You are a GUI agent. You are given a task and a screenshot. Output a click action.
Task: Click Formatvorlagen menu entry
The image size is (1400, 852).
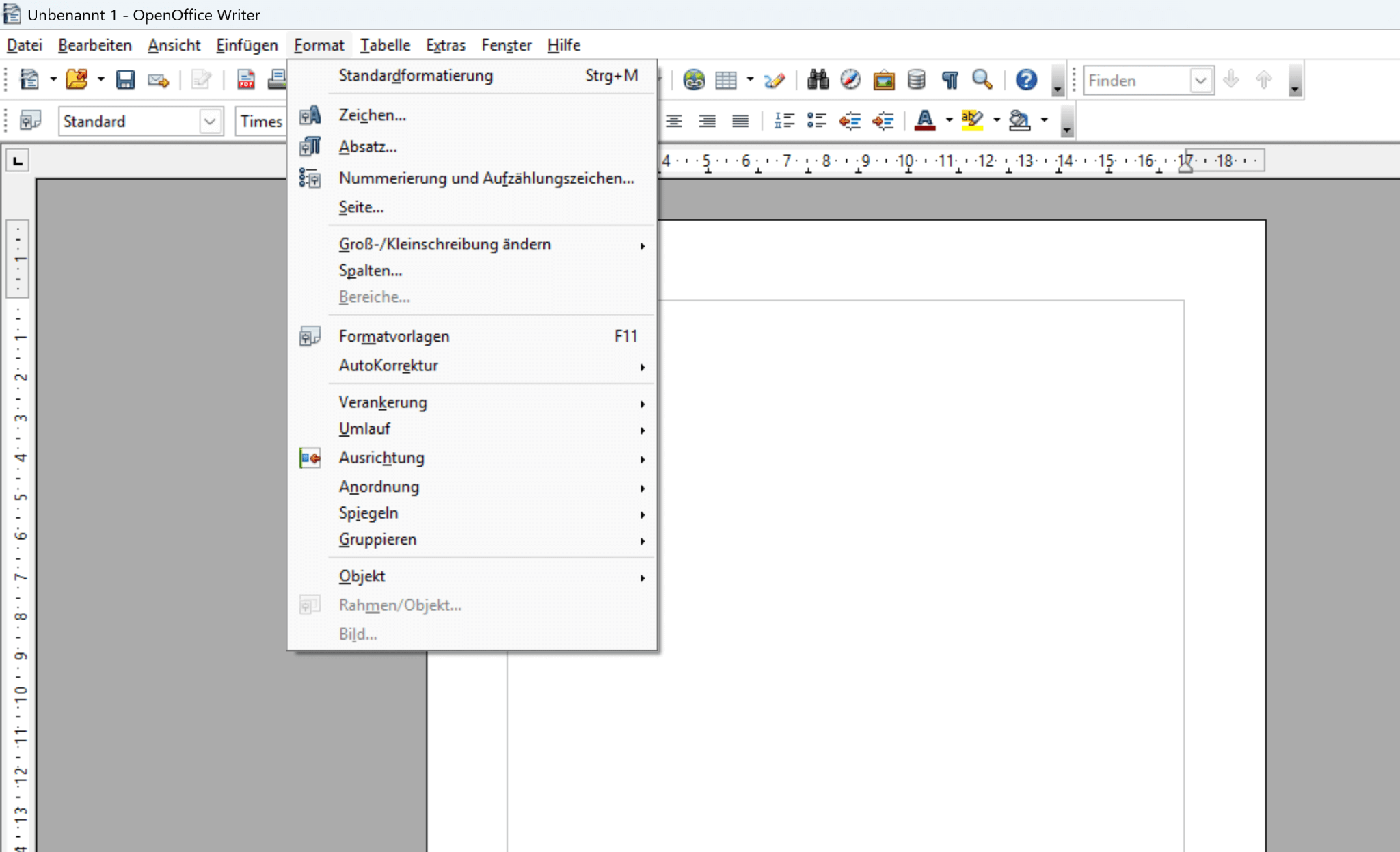tap(394, 336)
